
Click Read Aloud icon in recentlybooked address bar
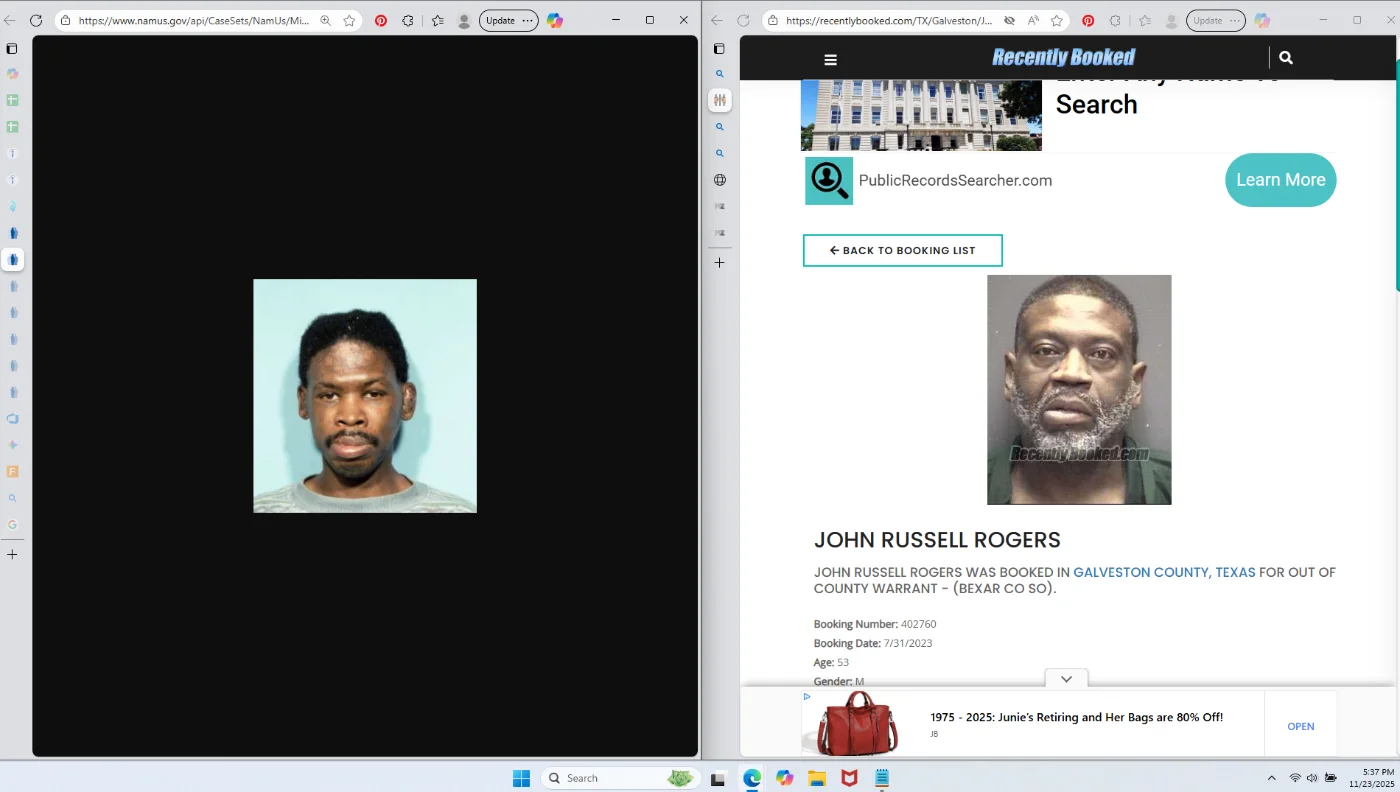point(1033,21)
